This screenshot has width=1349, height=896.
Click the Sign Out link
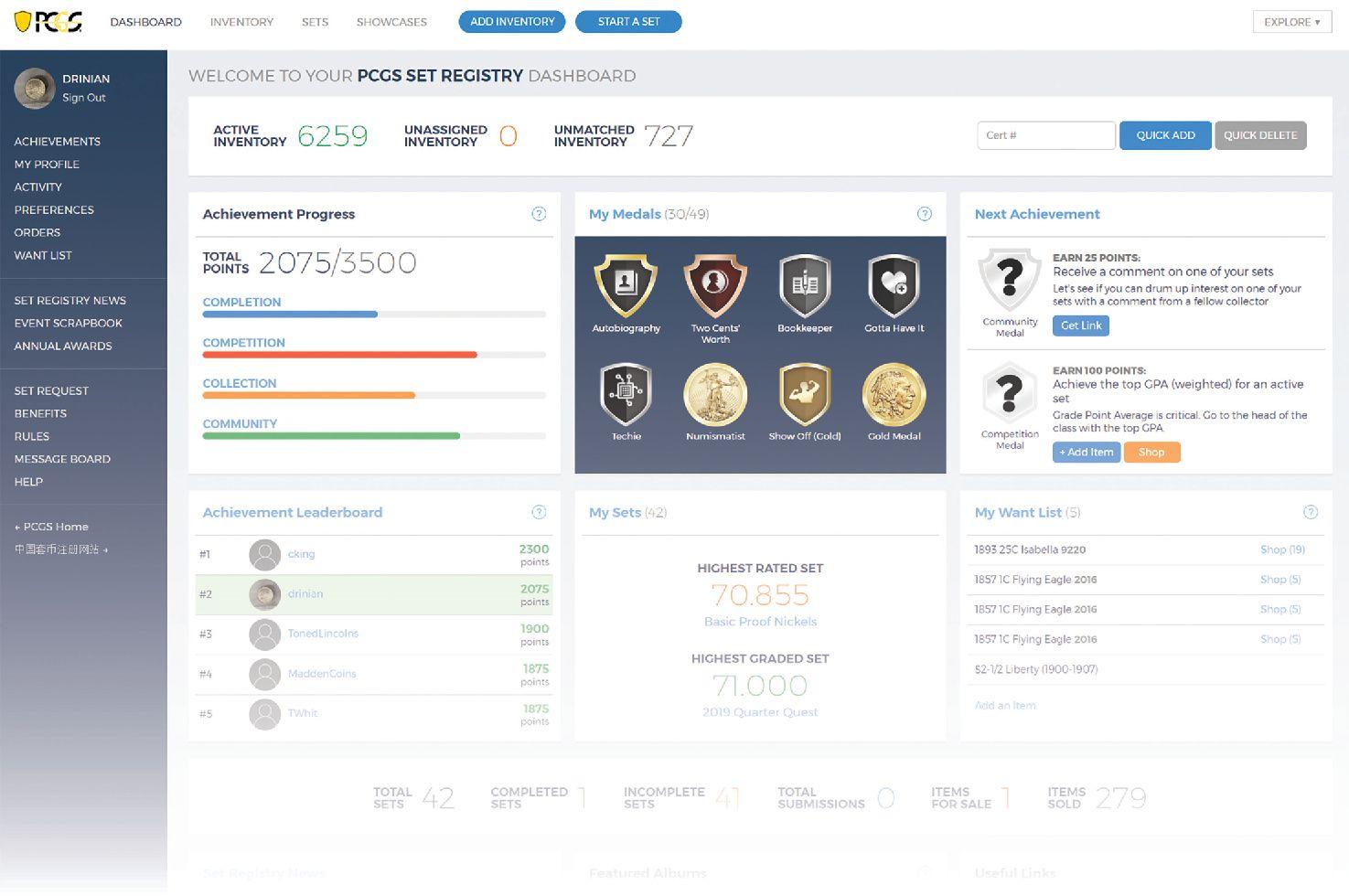84,98
